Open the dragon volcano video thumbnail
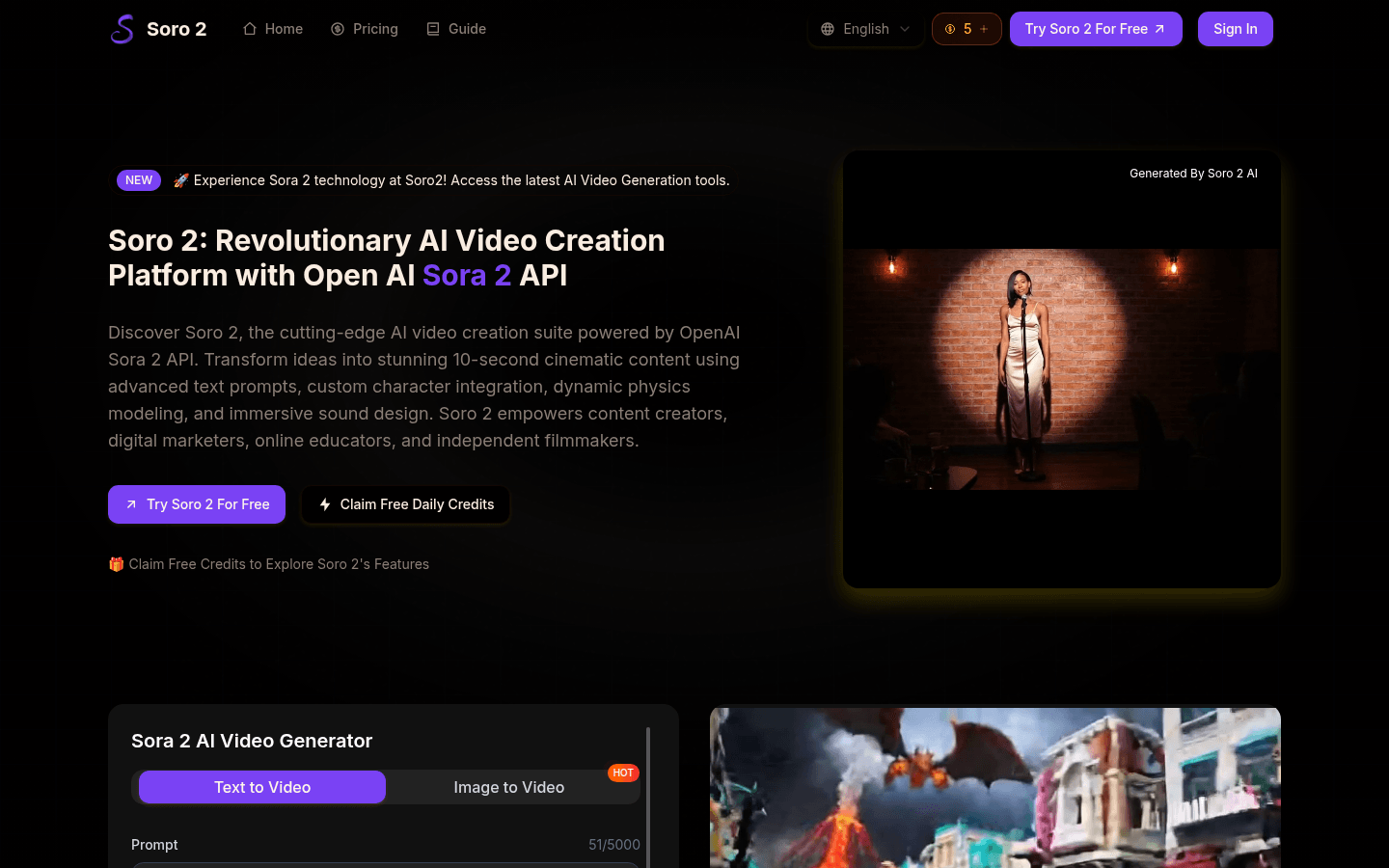Viewport: 1389px width, 868px height. pos(994,787)
